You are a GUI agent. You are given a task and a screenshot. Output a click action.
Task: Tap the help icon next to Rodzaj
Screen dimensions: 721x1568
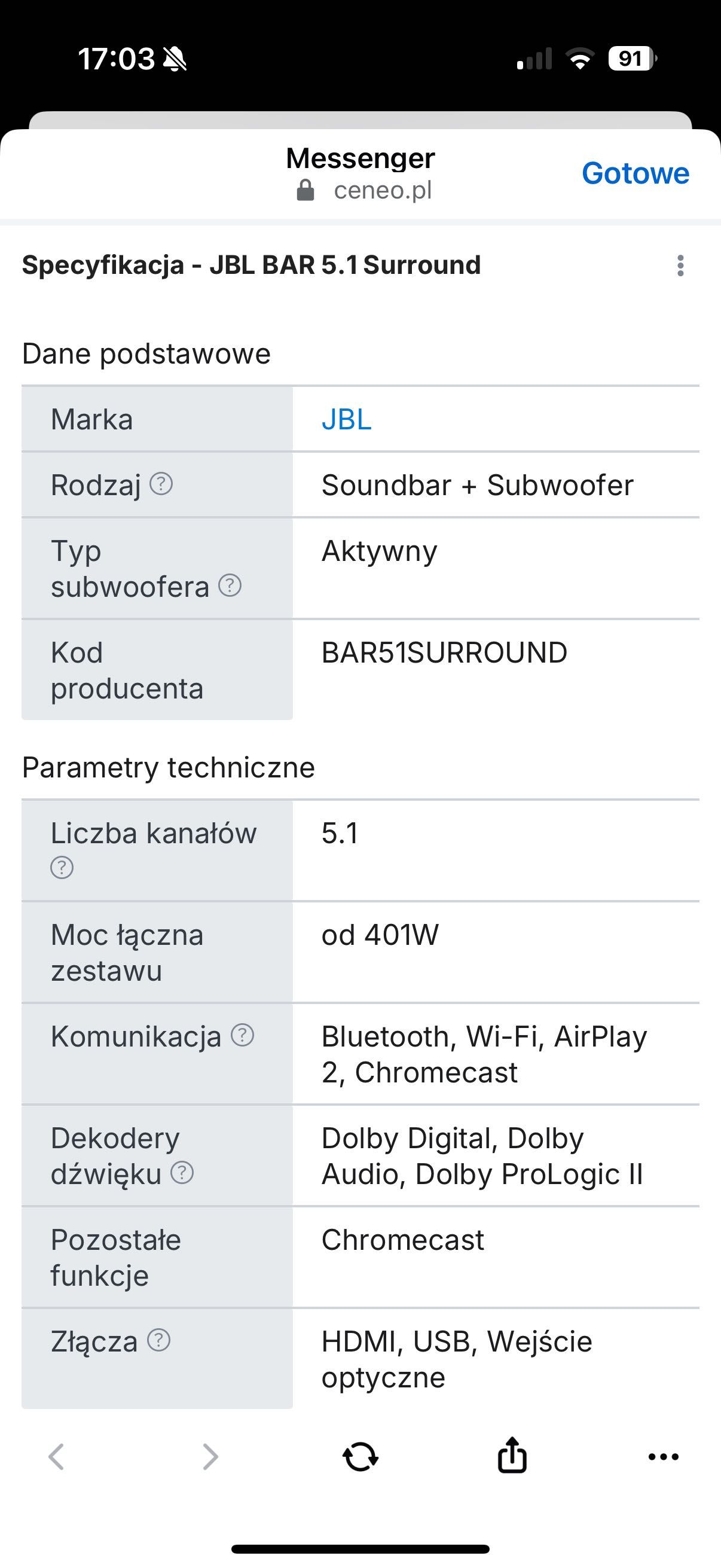161,484
